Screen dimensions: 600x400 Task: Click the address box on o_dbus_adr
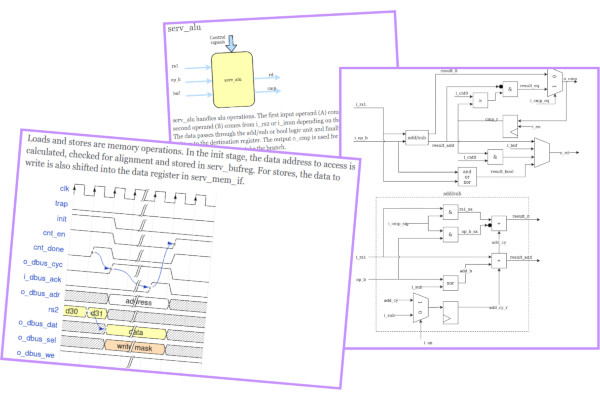(x=139, y=302)
